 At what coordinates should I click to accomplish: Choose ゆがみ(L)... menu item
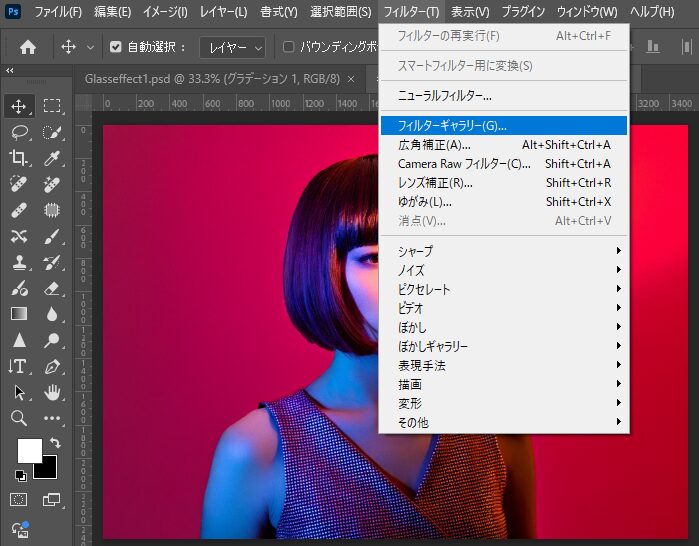coord(504,202)
